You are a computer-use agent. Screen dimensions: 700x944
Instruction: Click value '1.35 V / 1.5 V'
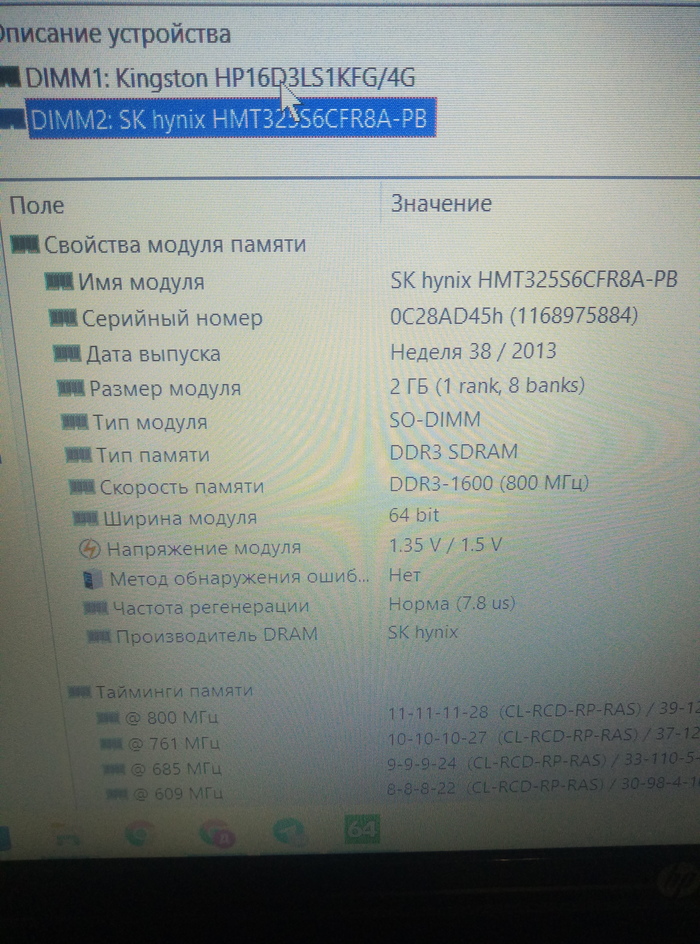pos(445,545)
